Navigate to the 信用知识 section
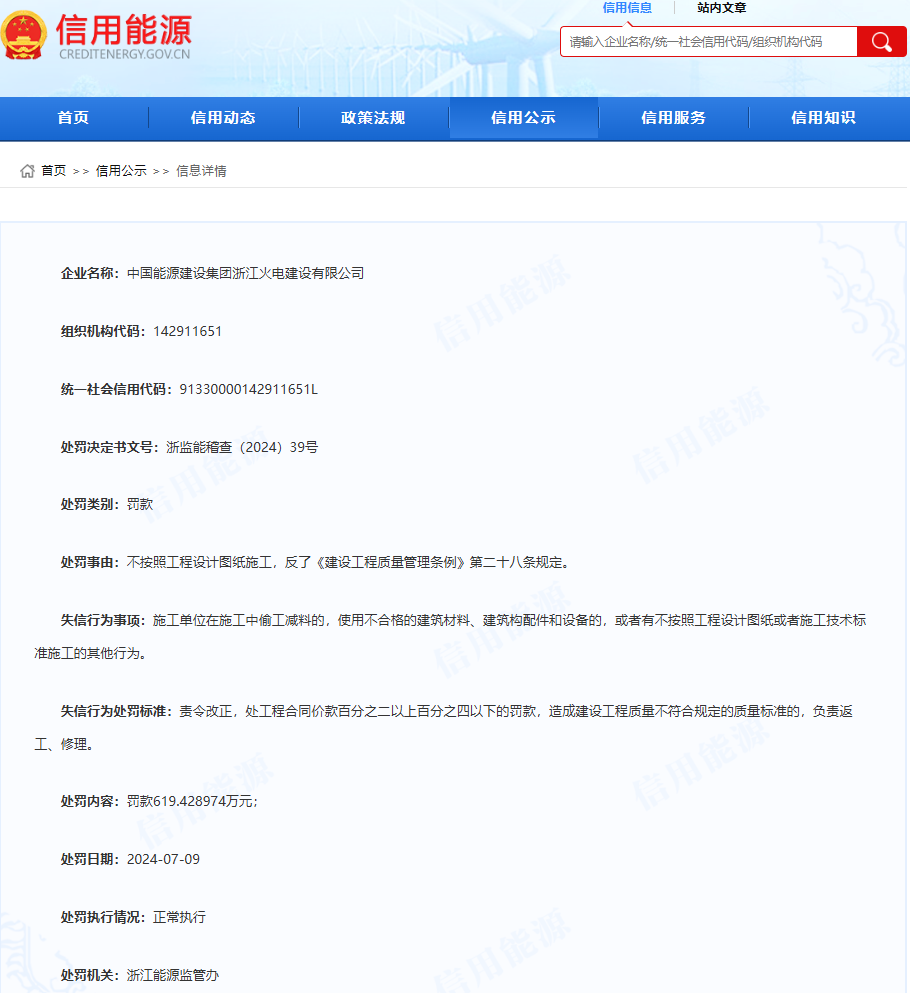 click(823, 118)
